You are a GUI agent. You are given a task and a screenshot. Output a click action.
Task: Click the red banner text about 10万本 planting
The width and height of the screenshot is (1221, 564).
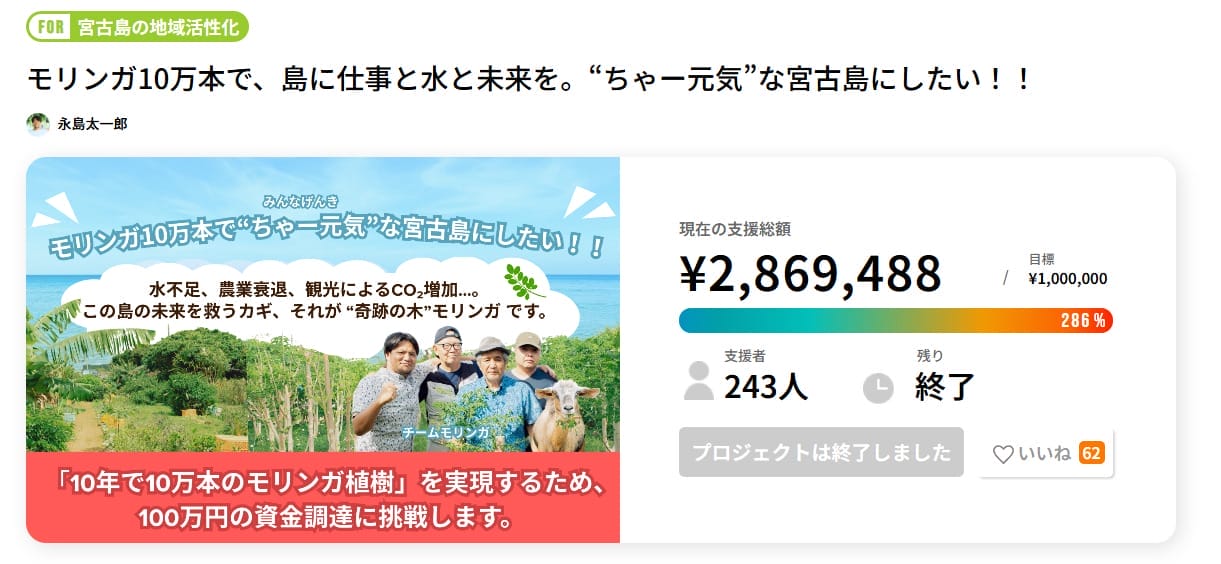pos(322,497)
